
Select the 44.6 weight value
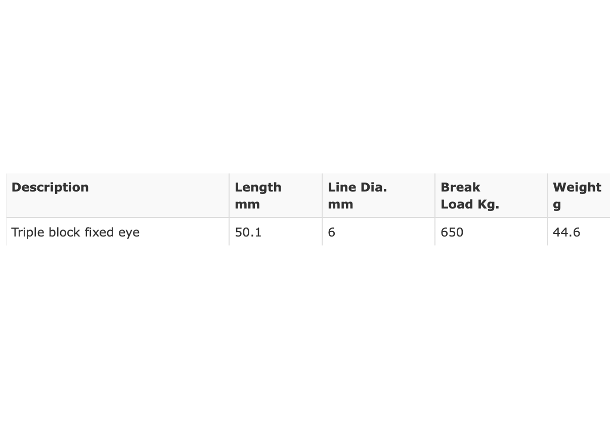[566, 232]
